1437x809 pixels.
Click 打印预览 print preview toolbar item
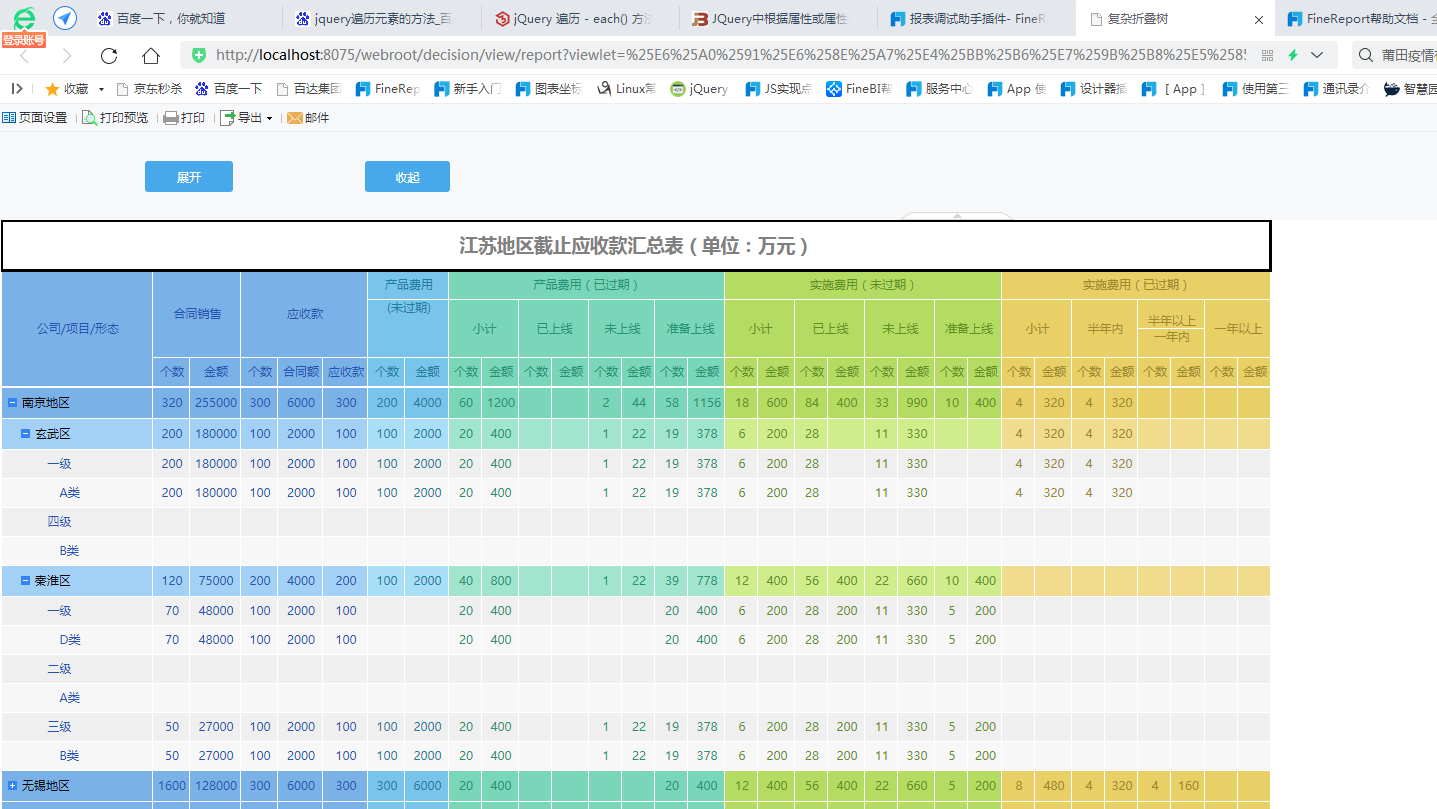coord(115,118)
